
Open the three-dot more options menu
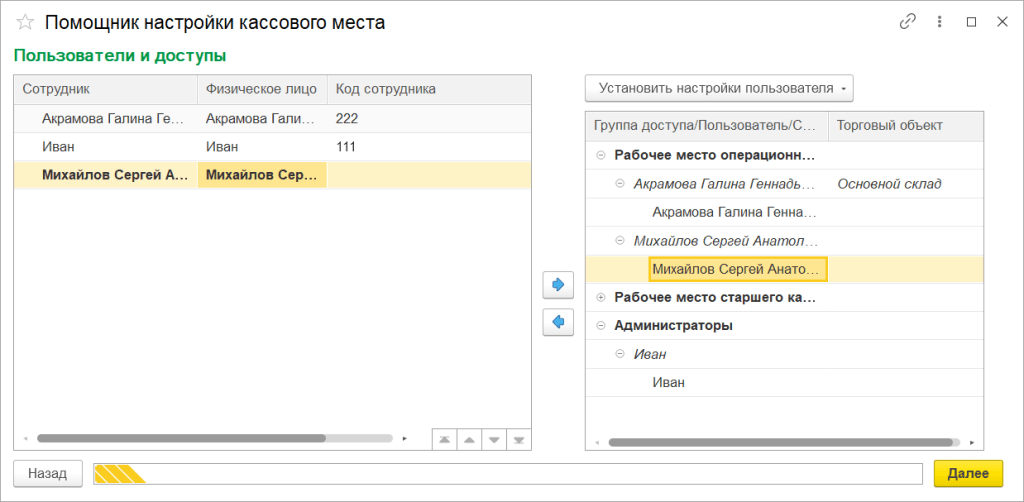pyautogui.click(x=939, y=21)
